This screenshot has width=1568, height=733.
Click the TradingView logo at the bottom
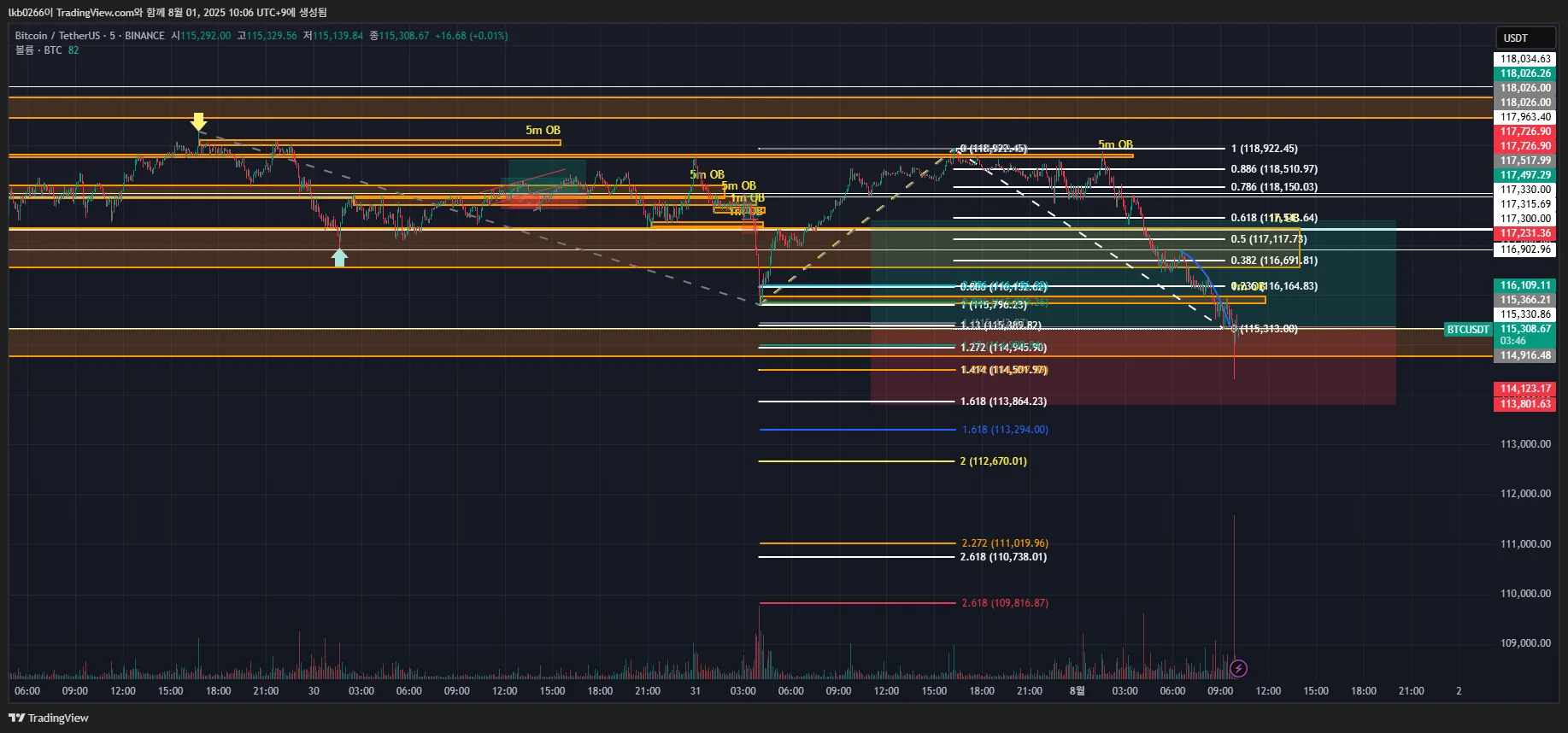49,718
